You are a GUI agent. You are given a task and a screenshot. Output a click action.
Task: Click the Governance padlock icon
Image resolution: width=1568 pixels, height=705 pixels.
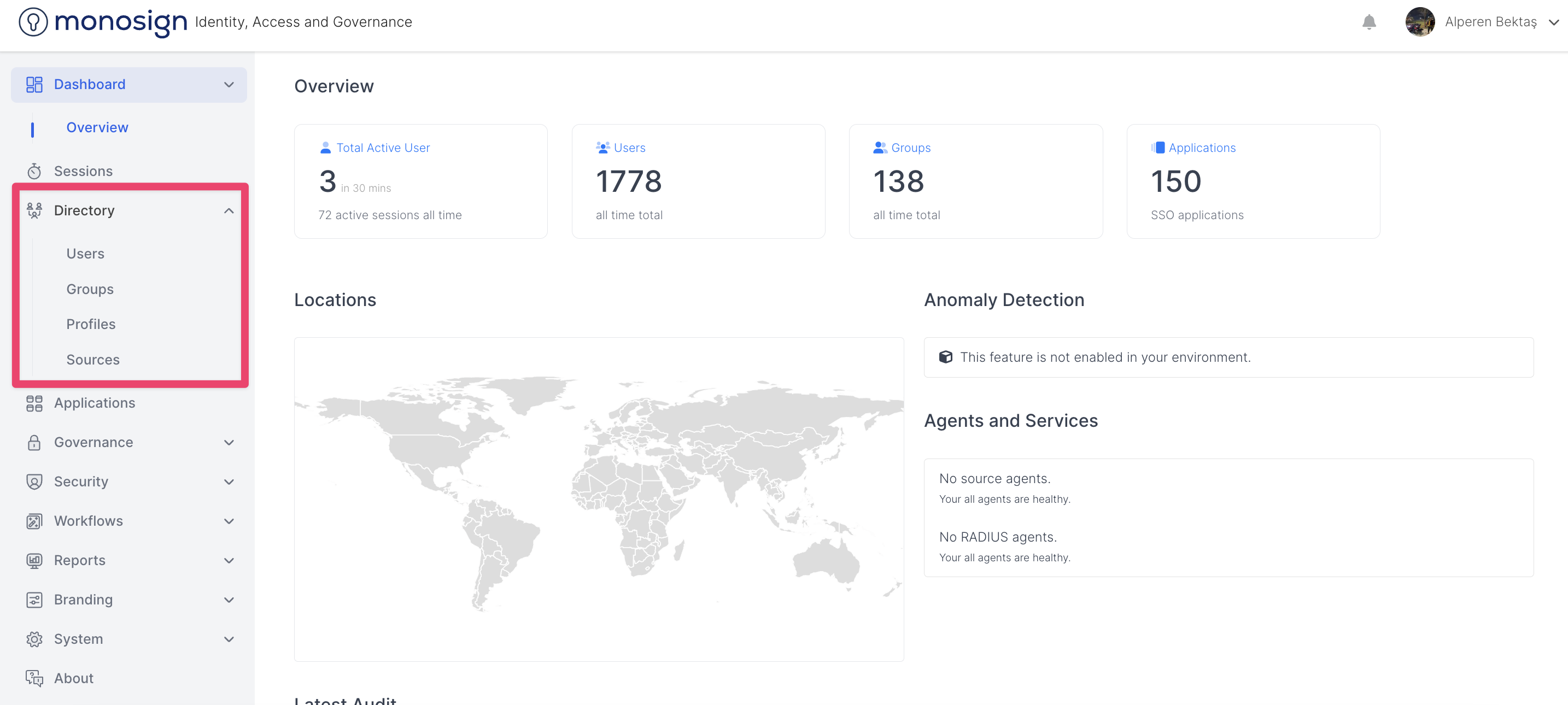[x=34, y=442]
